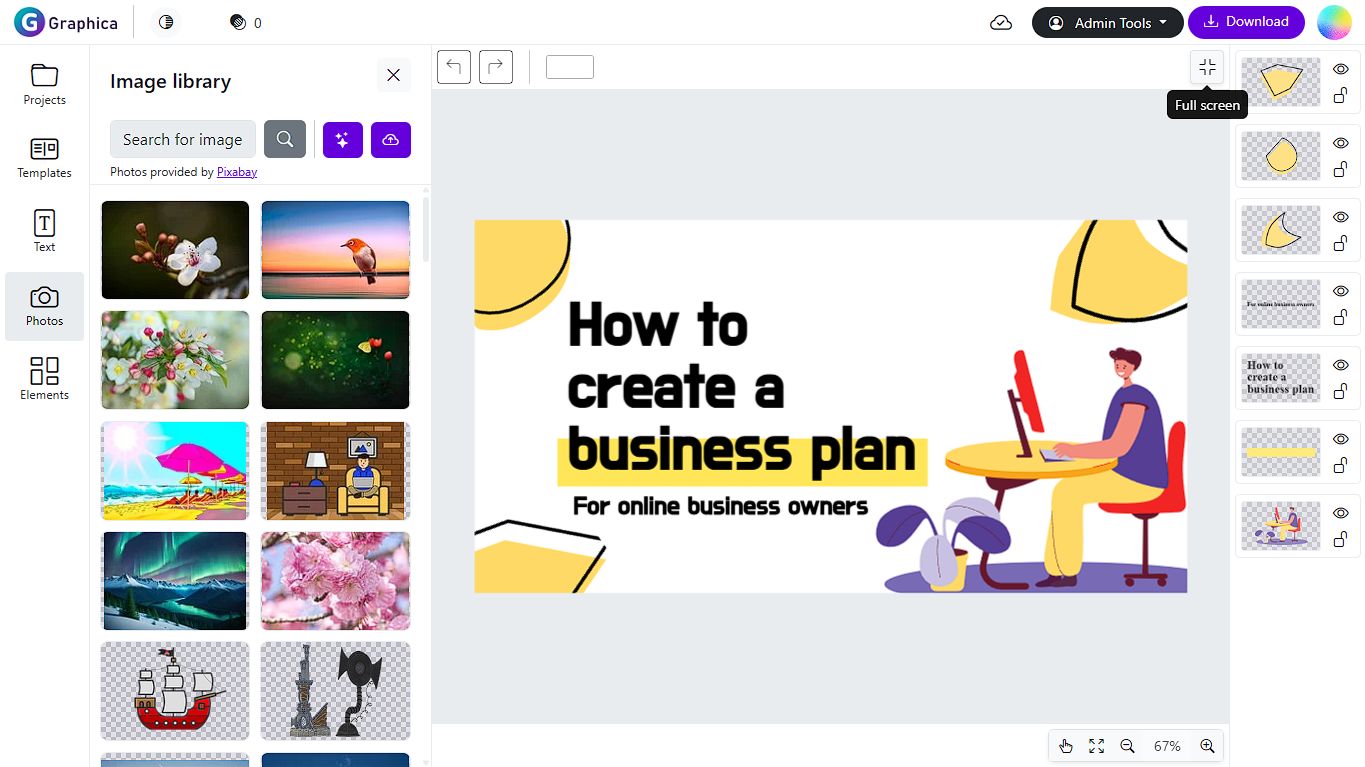Select the yellow highlight bar layer thumbnail
This screenshot has height=767, width=1365.
(x=1281, y=452)
